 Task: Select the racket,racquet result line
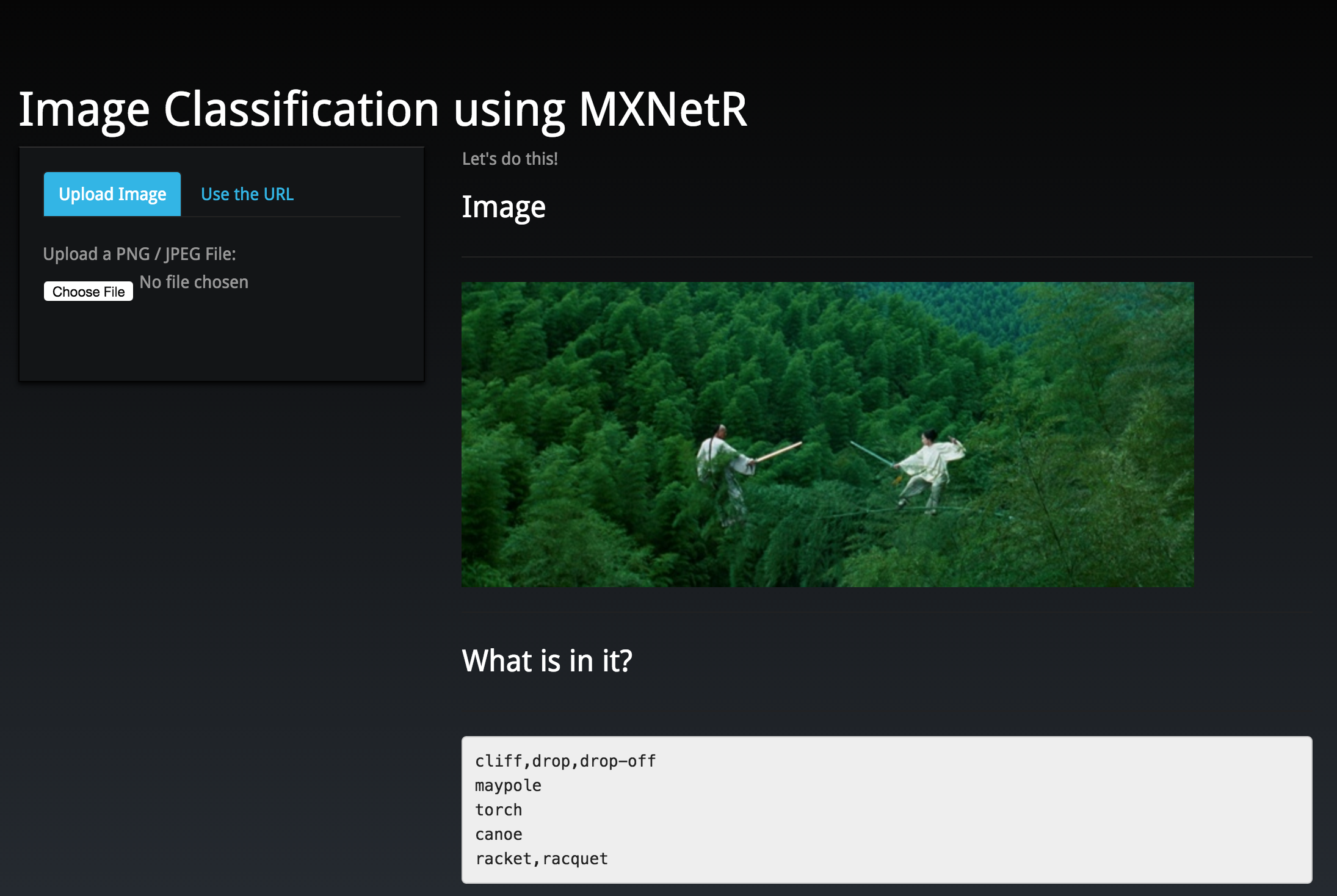pyautogui.click(x=542, y=859)
